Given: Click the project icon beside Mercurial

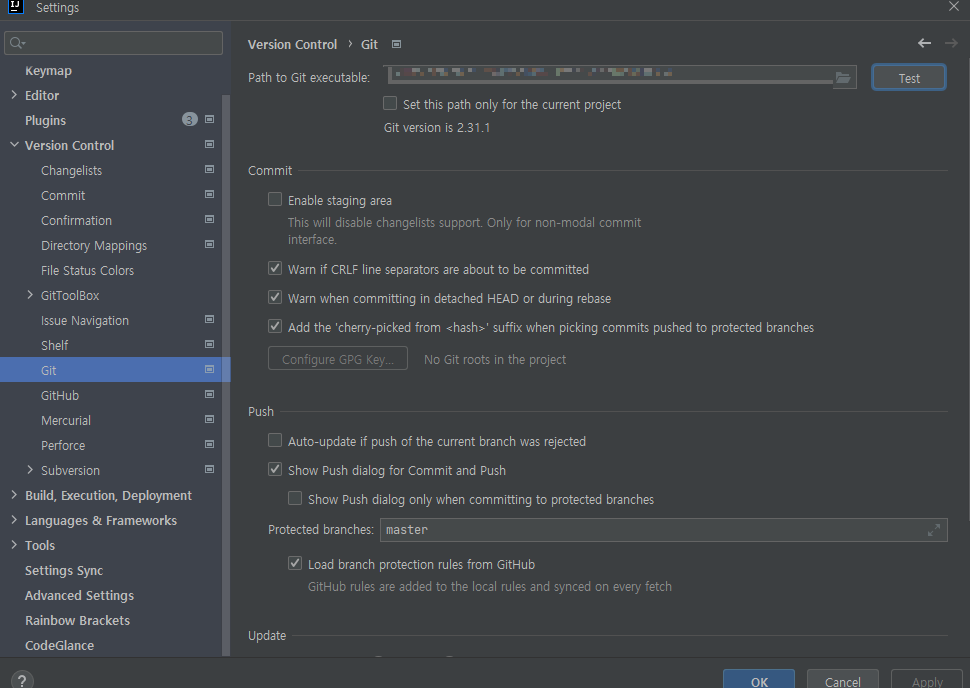Looking at the screenshot, I should (x=210, y=419).
